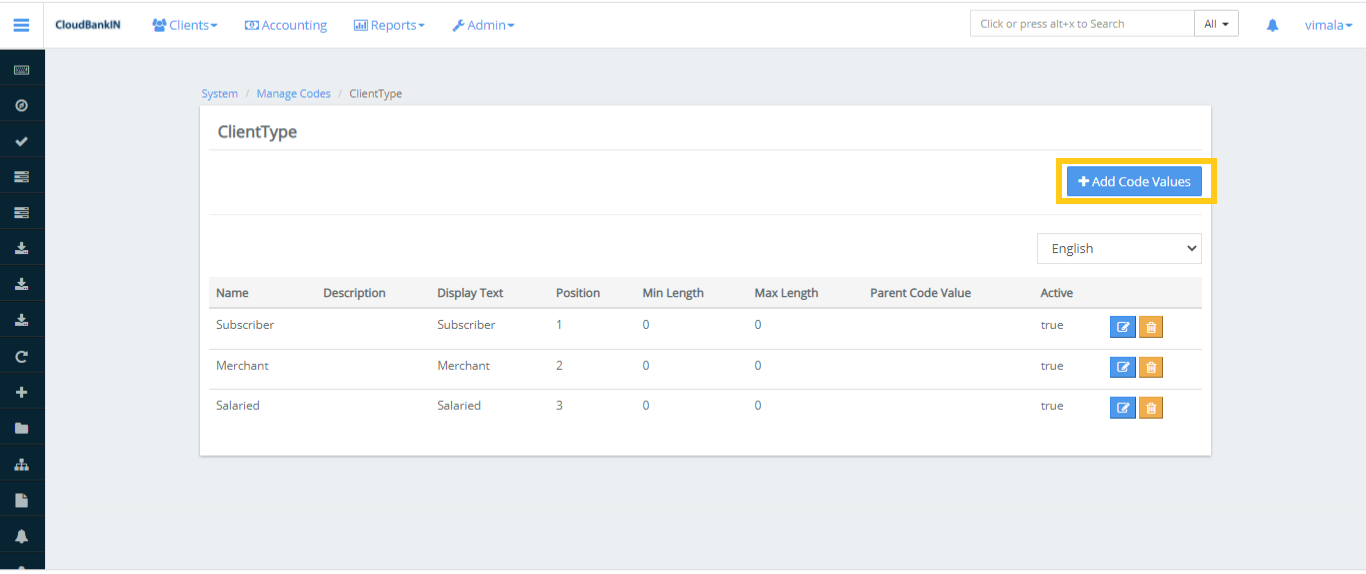Expand the All search filter dropdown
Screen dimensions: 1366x574
1216,24
